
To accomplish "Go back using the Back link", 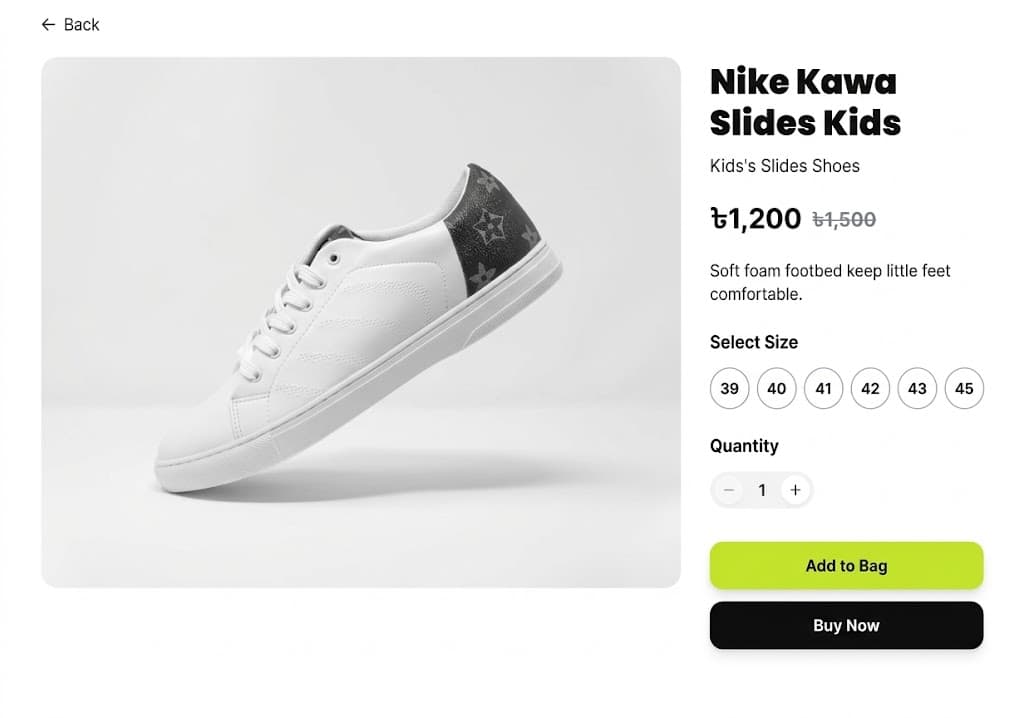I will click(x=71, y=25).
